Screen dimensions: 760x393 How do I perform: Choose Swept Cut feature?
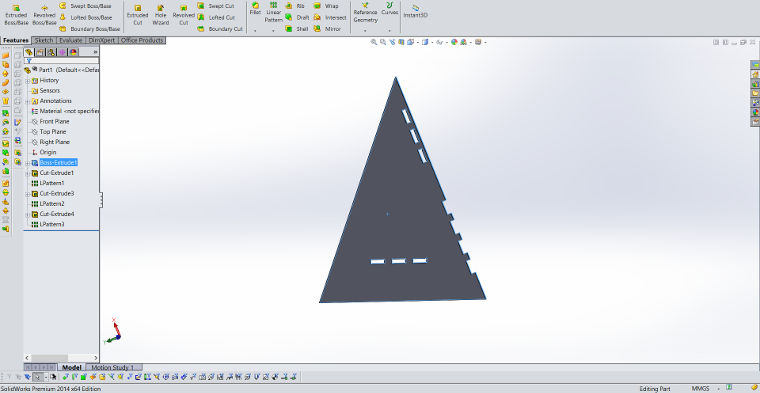pos(216,6)
